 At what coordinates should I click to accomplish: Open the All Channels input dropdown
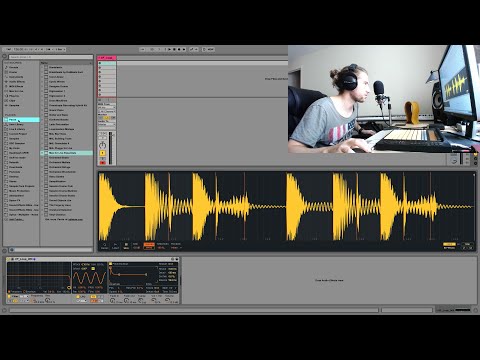(107, 111)
